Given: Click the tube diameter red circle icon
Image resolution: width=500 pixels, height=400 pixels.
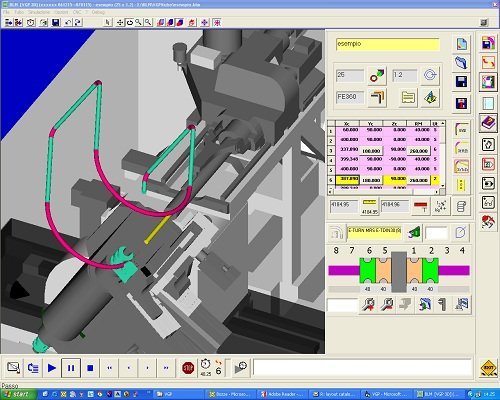Looking at the screenshot, I should [377, 76].
